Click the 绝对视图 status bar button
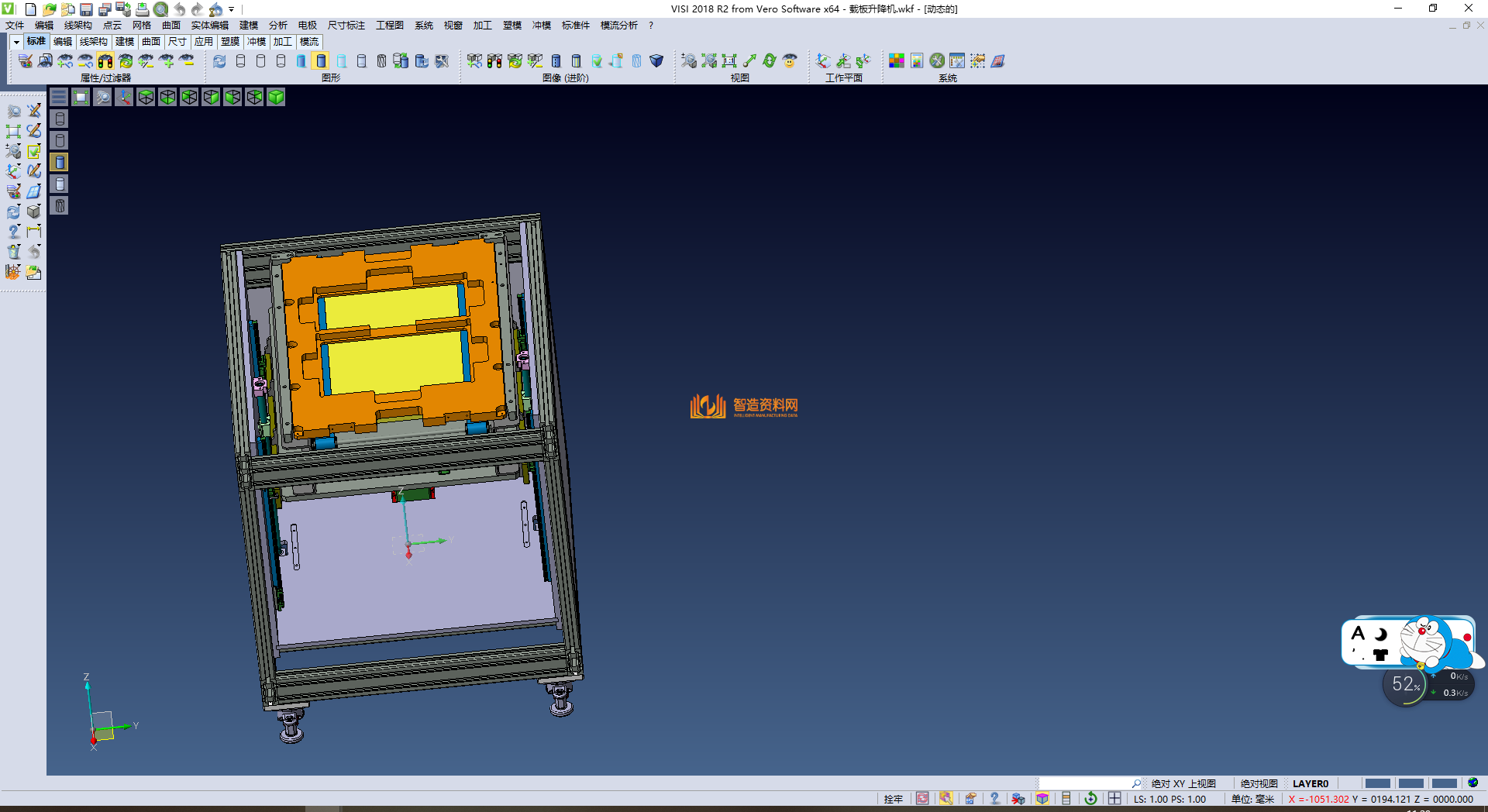 point(1259,783)
